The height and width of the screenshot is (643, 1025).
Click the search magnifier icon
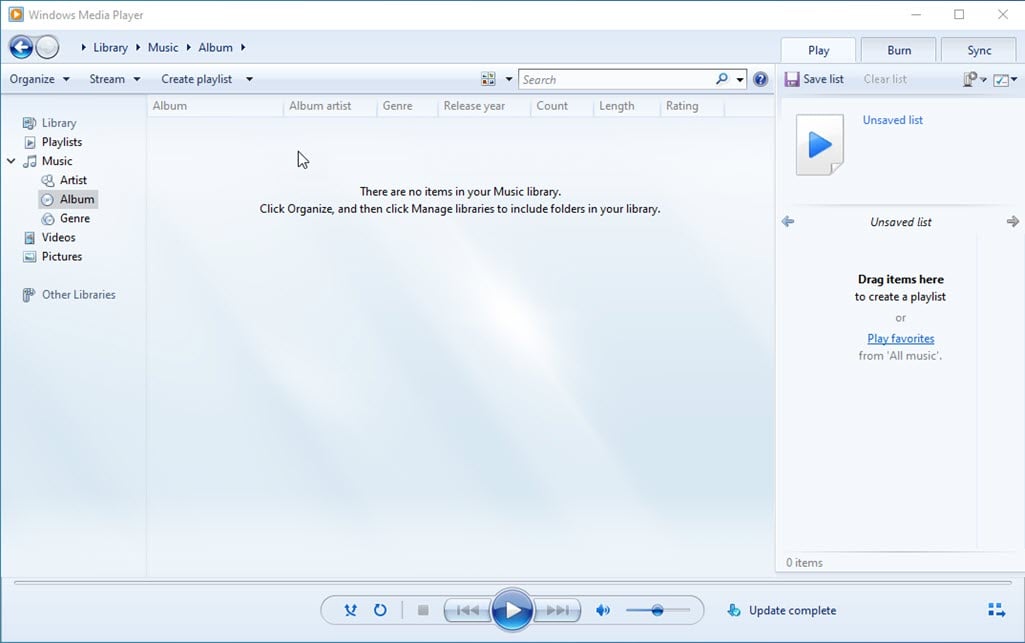722,79
